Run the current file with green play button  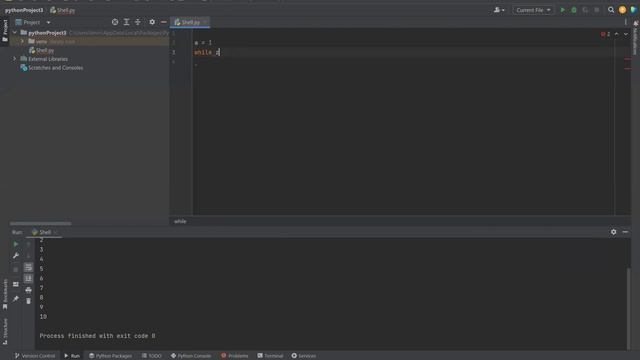pyautogui.click(x=562, y=10)
